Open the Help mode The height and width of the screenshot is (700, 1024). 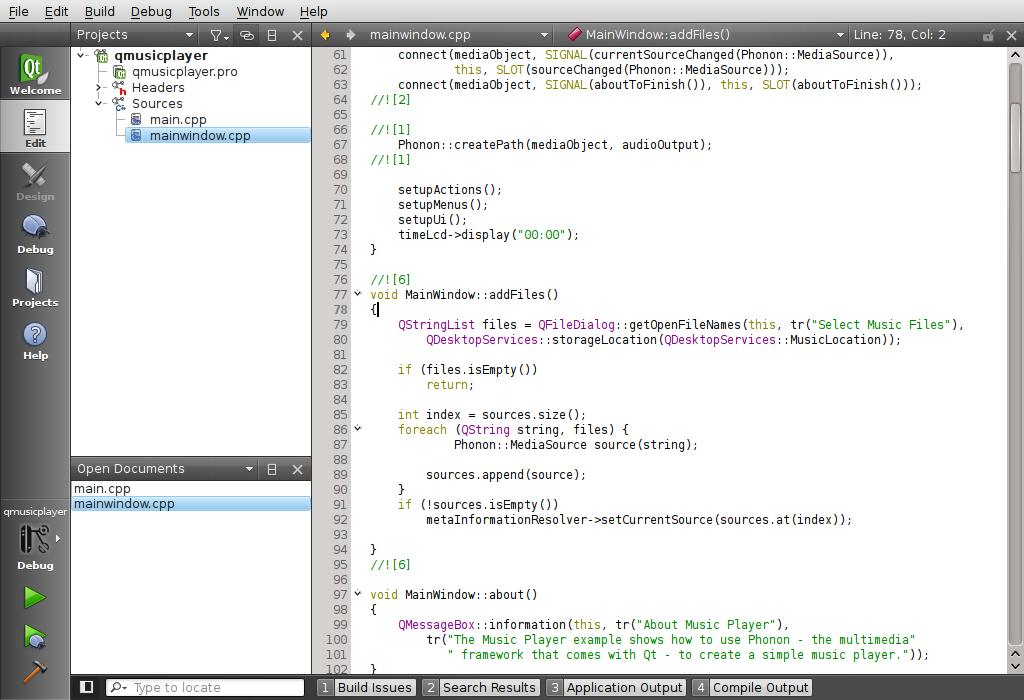(35, 340)
